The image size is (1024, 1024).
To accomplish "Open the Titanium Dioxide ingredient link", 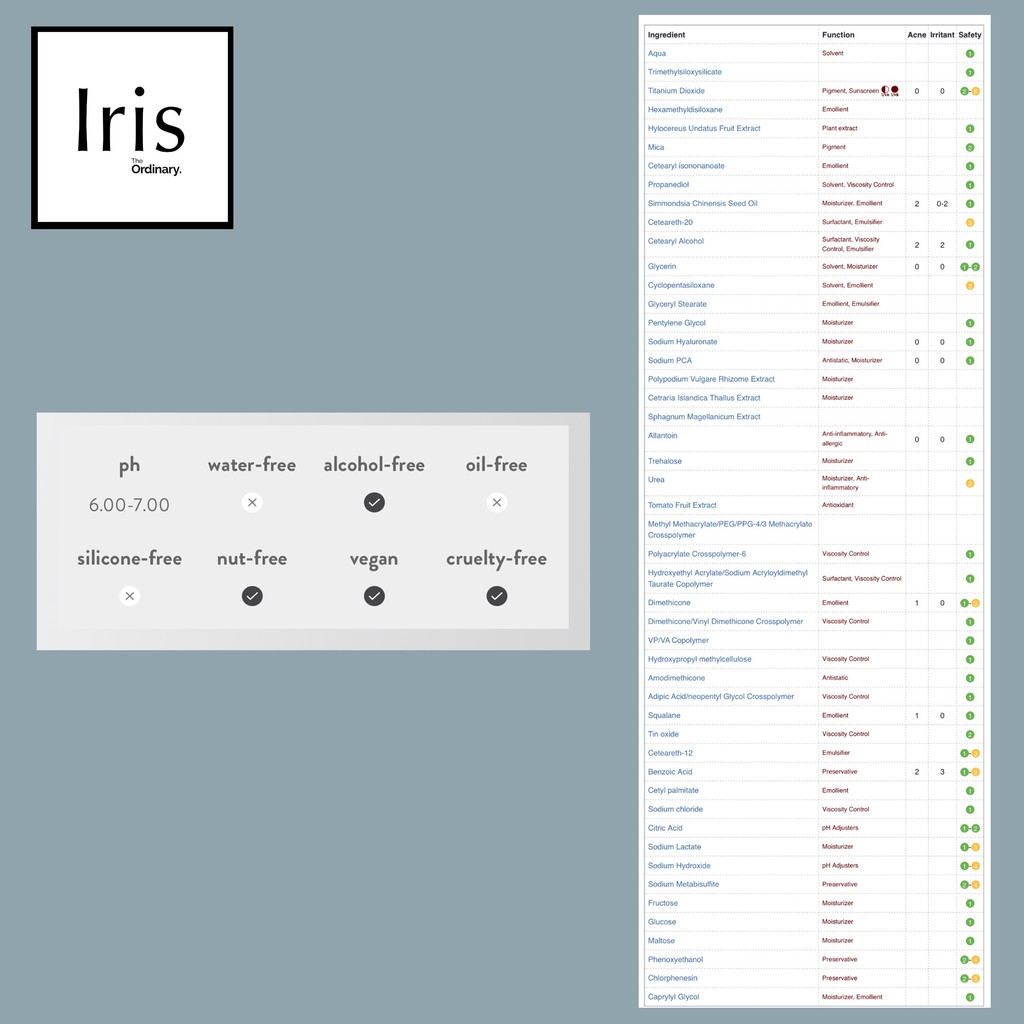I will [676, 91].
